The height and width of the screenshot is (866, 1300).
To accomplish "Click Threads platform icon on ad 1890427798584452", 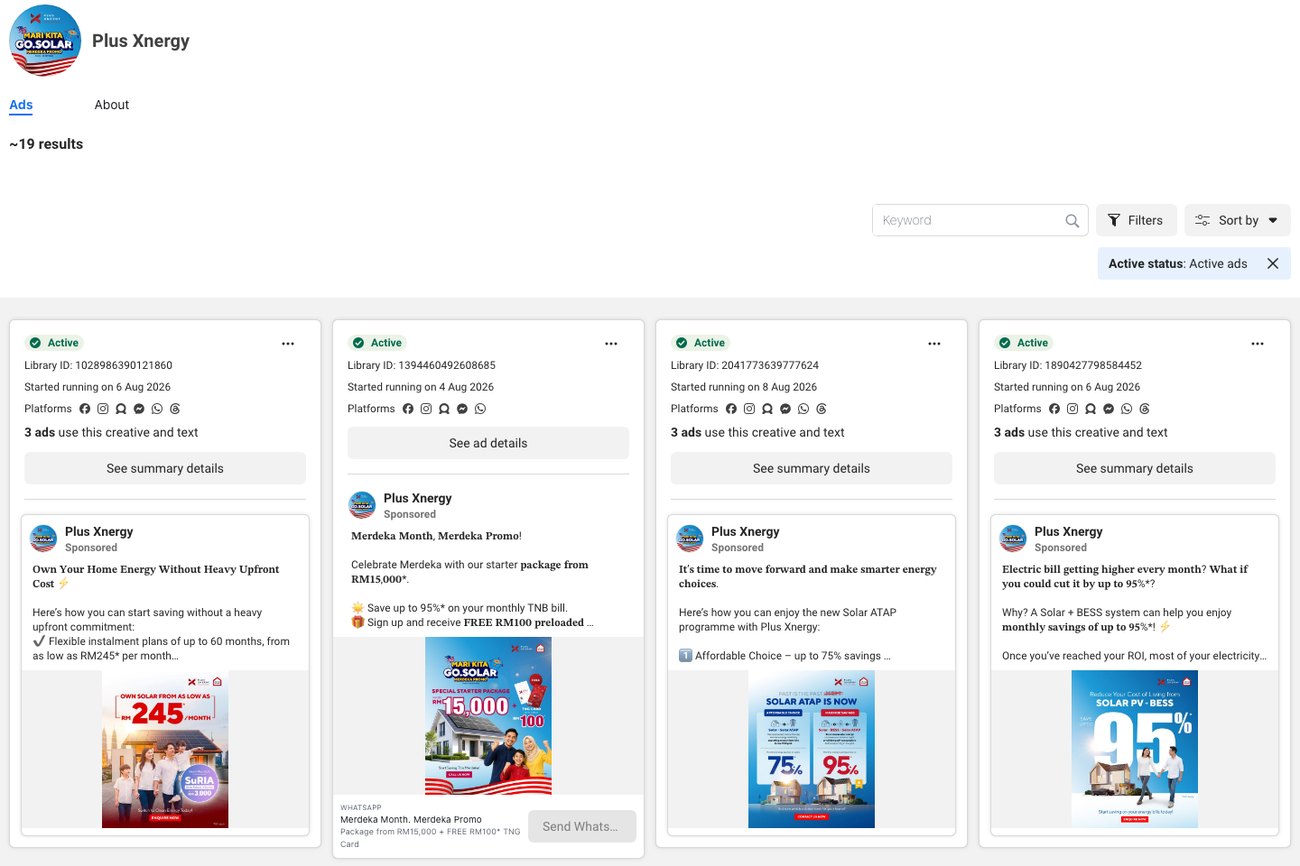I will (x=1144, y=409).
